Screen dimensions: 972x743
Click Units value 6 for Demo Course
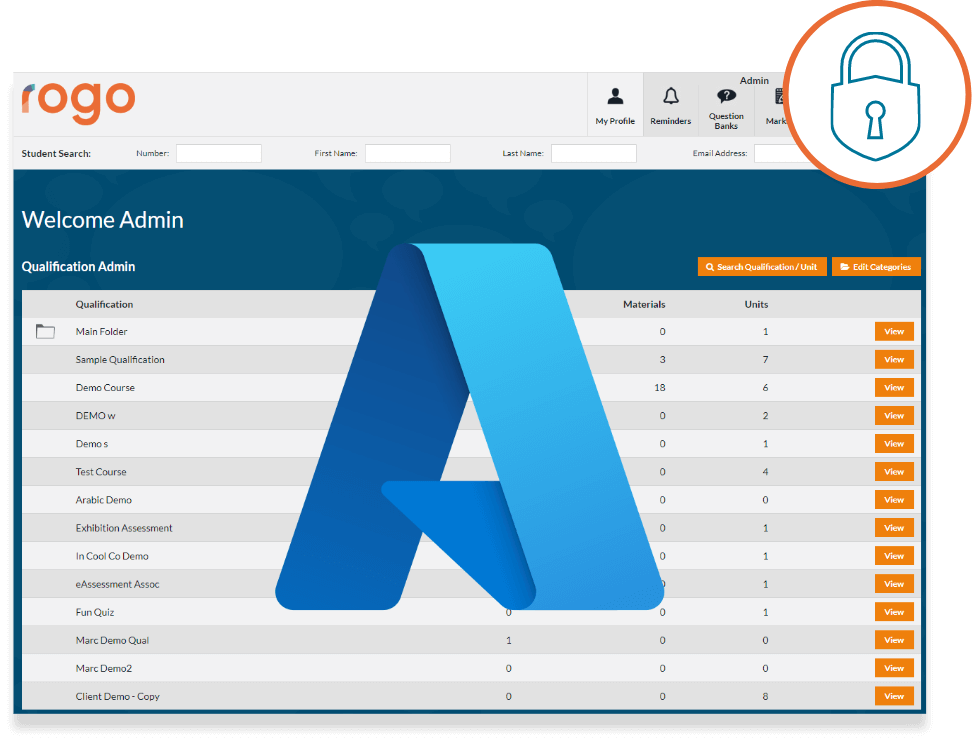[766, 387]
